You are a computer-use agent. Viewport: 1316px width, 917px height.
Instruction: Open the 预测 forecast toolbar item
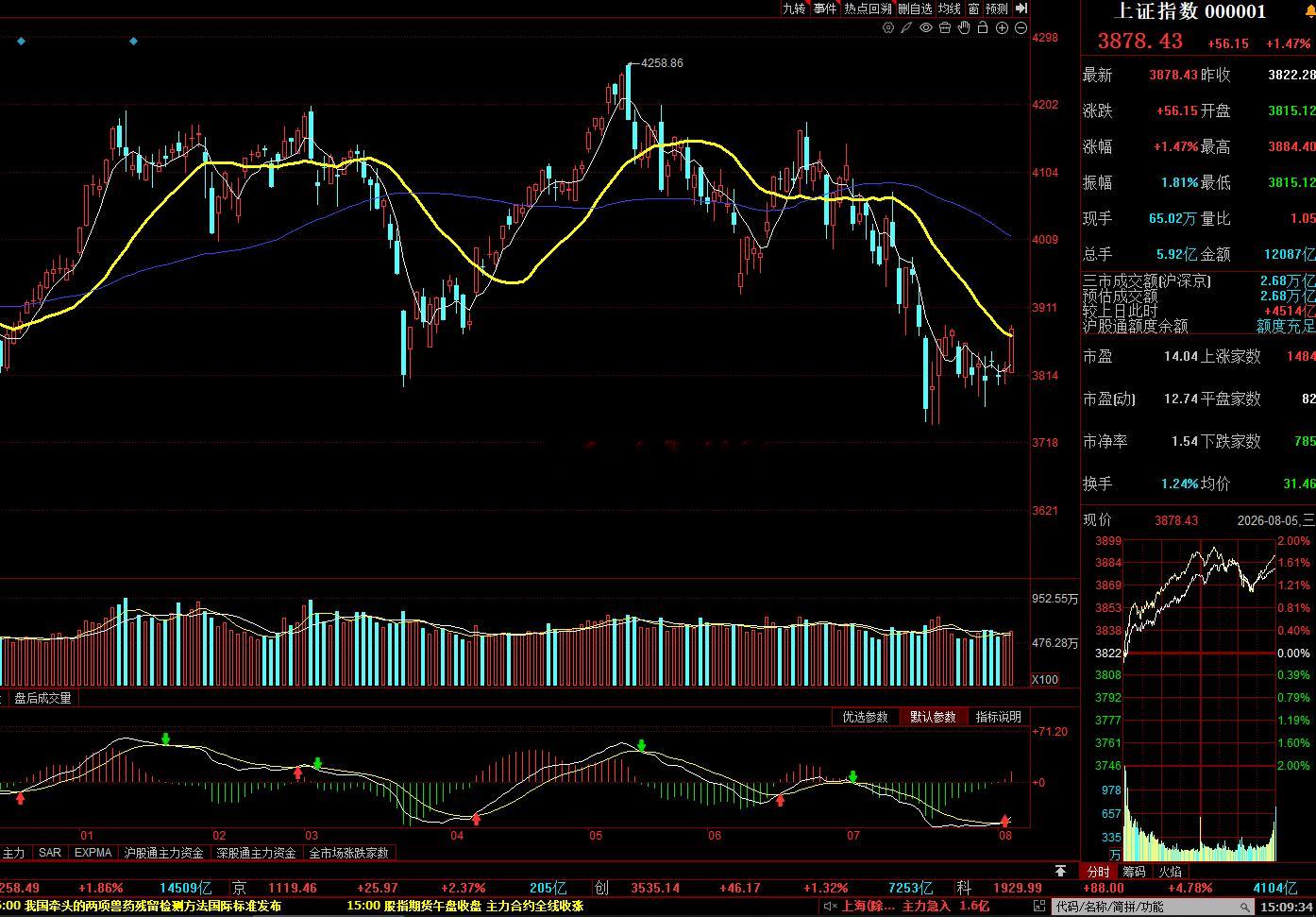coord(997,8)
